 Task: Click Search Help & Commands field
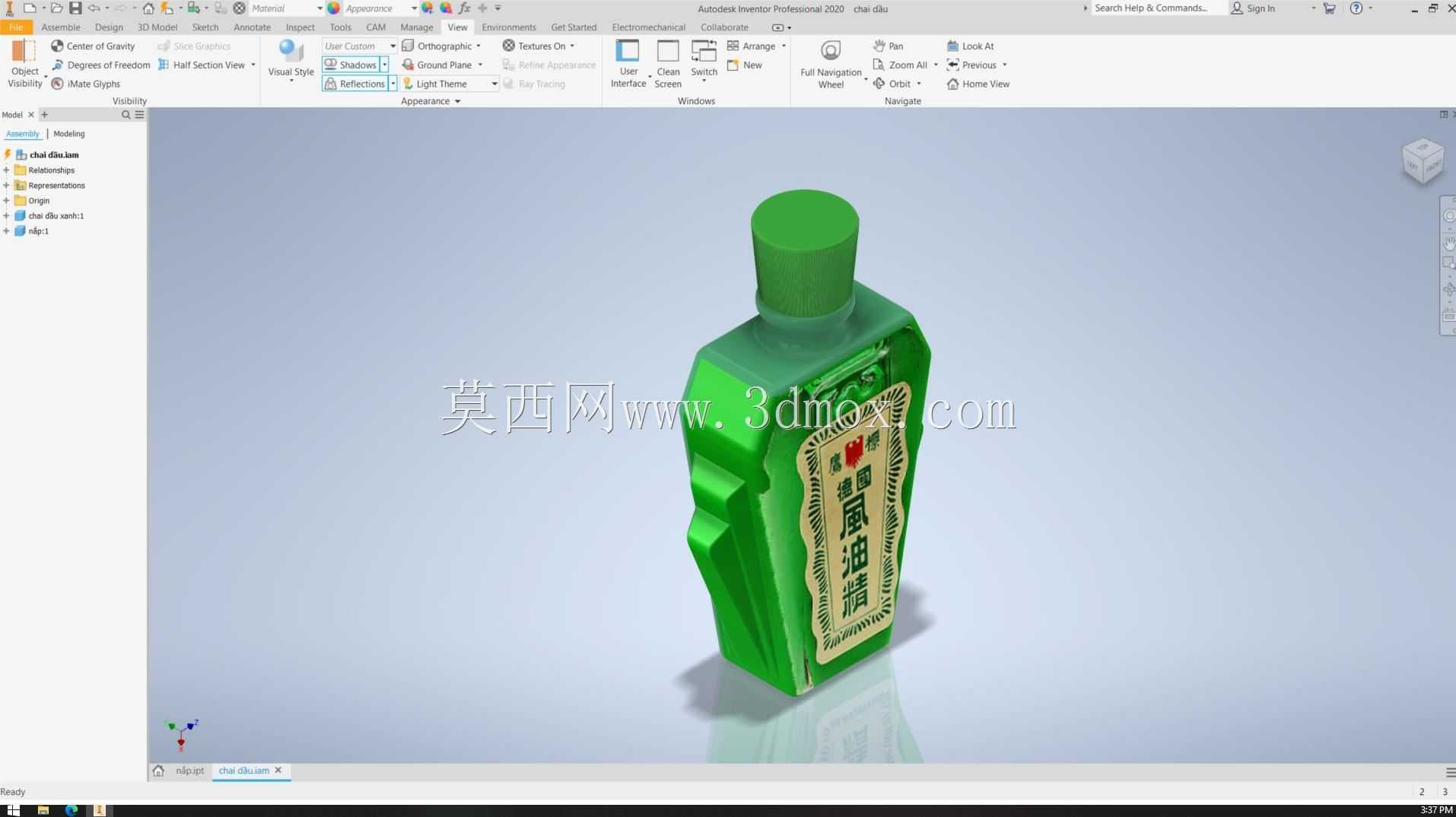1159,8
